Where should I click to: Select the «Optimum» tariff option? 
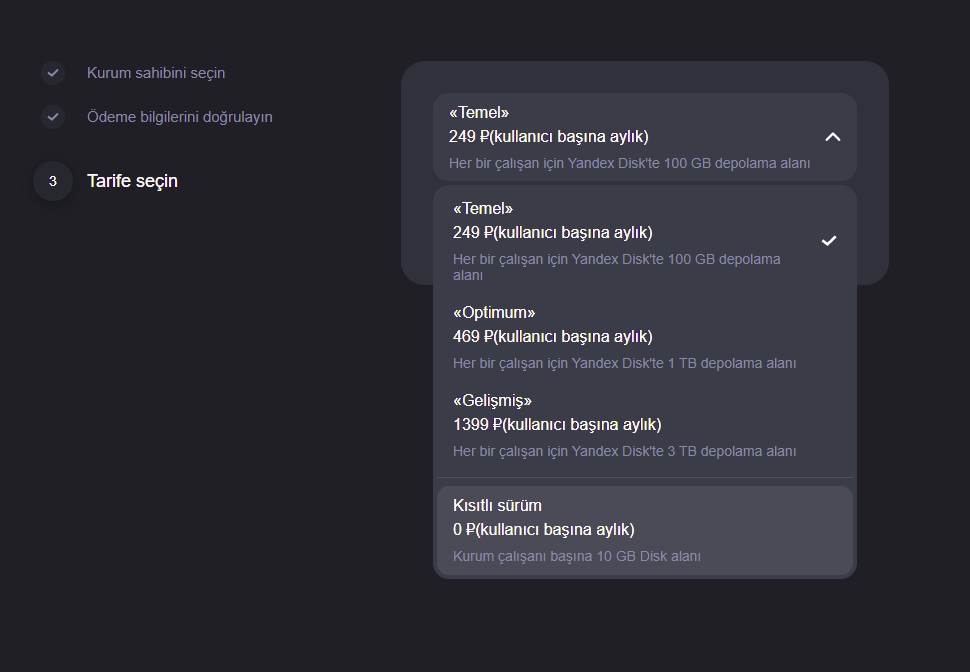click(x=645, y=337)
